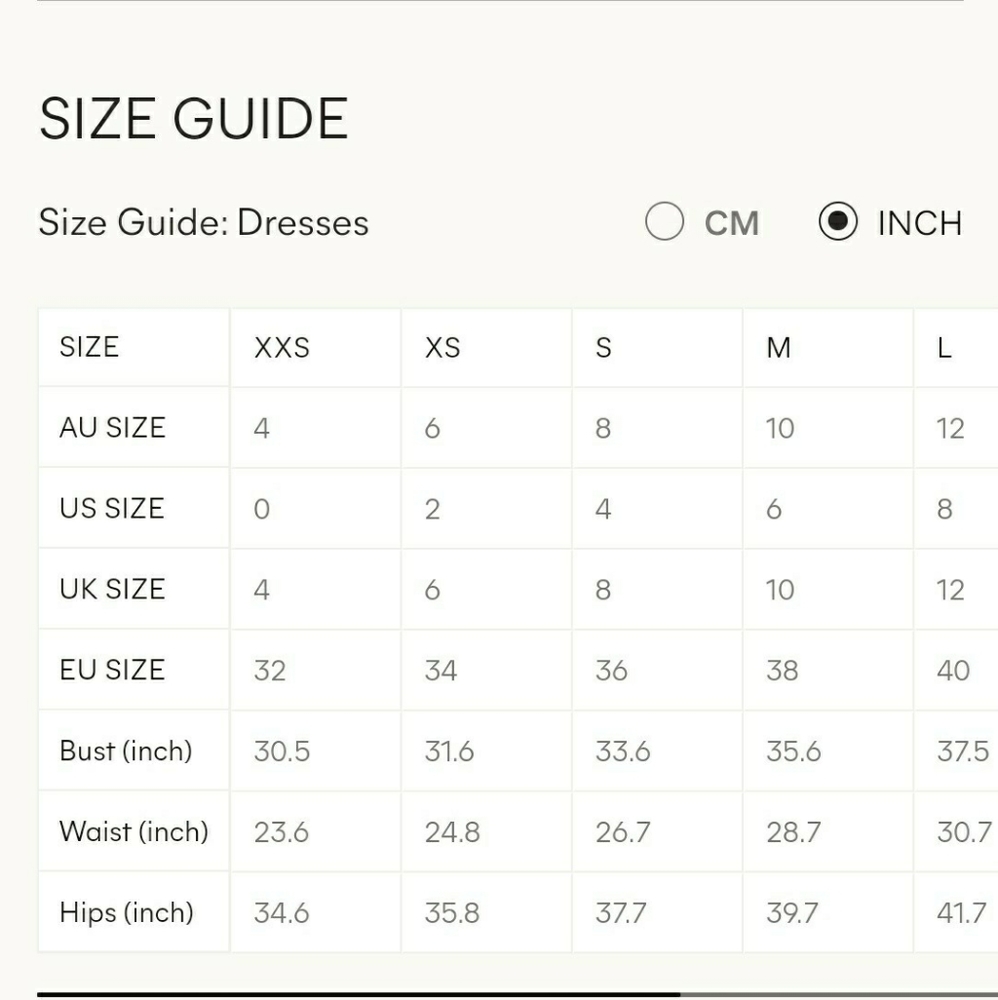
Task: Click the INCH unit label
Action: (920, 223)
